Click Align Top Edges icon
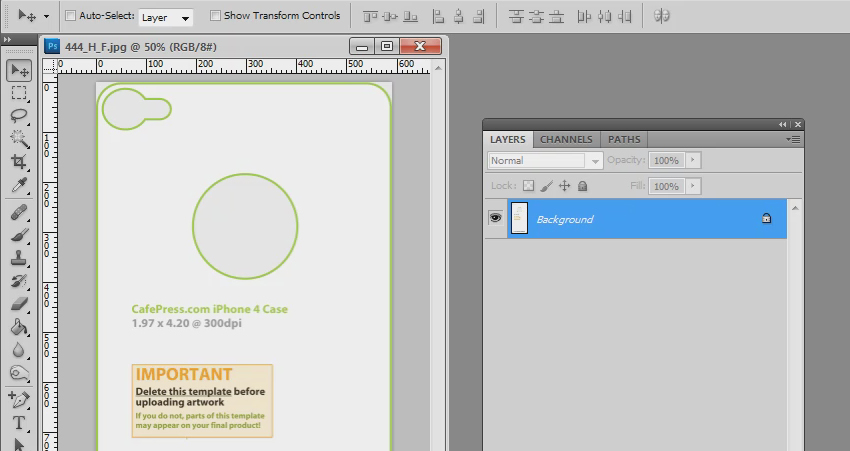 (370, 16)
